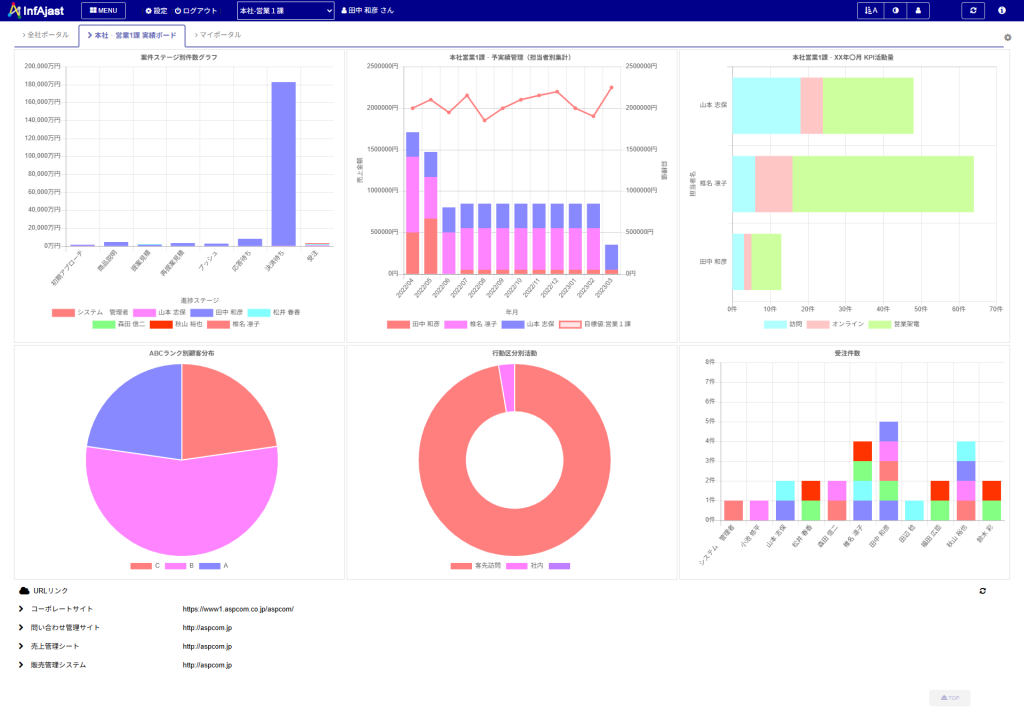Click the notification bell icon
The width and height of the screenshot is (1024, 709).
pyautogui.click(x=918, y=10)
